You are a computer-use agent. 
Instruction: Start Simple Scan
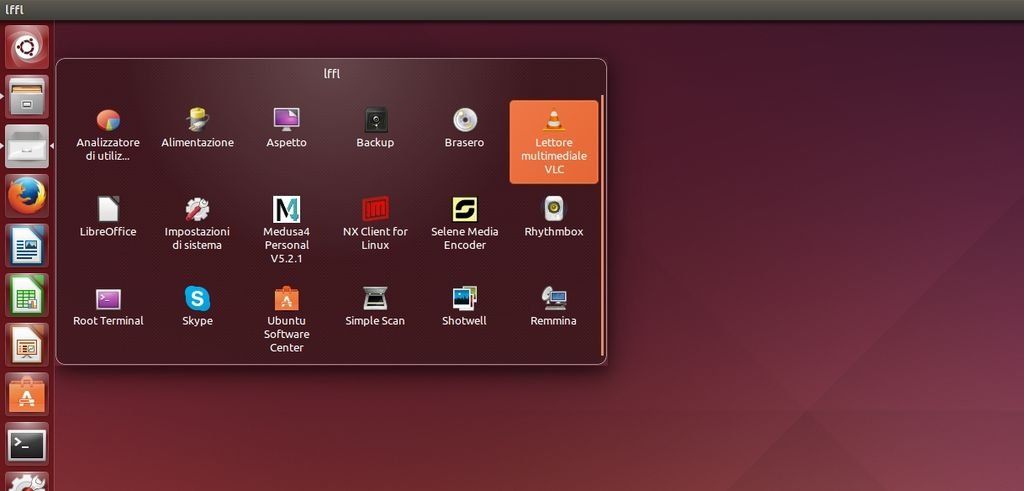(375, 299)
